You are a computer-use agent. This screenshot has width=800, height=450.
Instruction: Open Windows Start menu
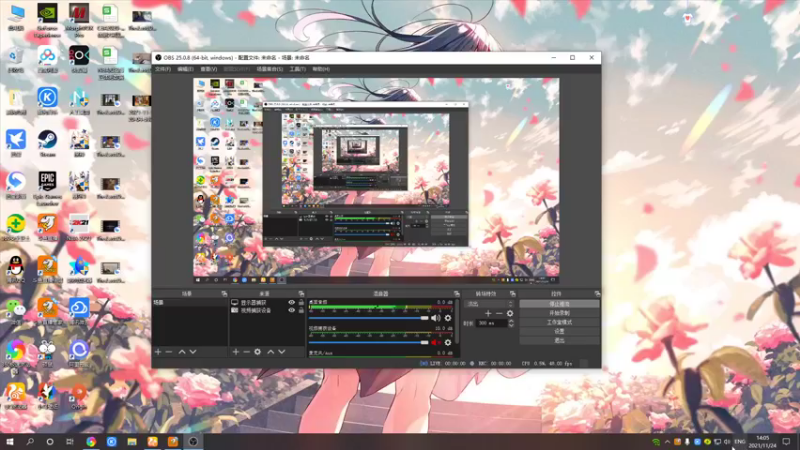click(x=10, y=442)
